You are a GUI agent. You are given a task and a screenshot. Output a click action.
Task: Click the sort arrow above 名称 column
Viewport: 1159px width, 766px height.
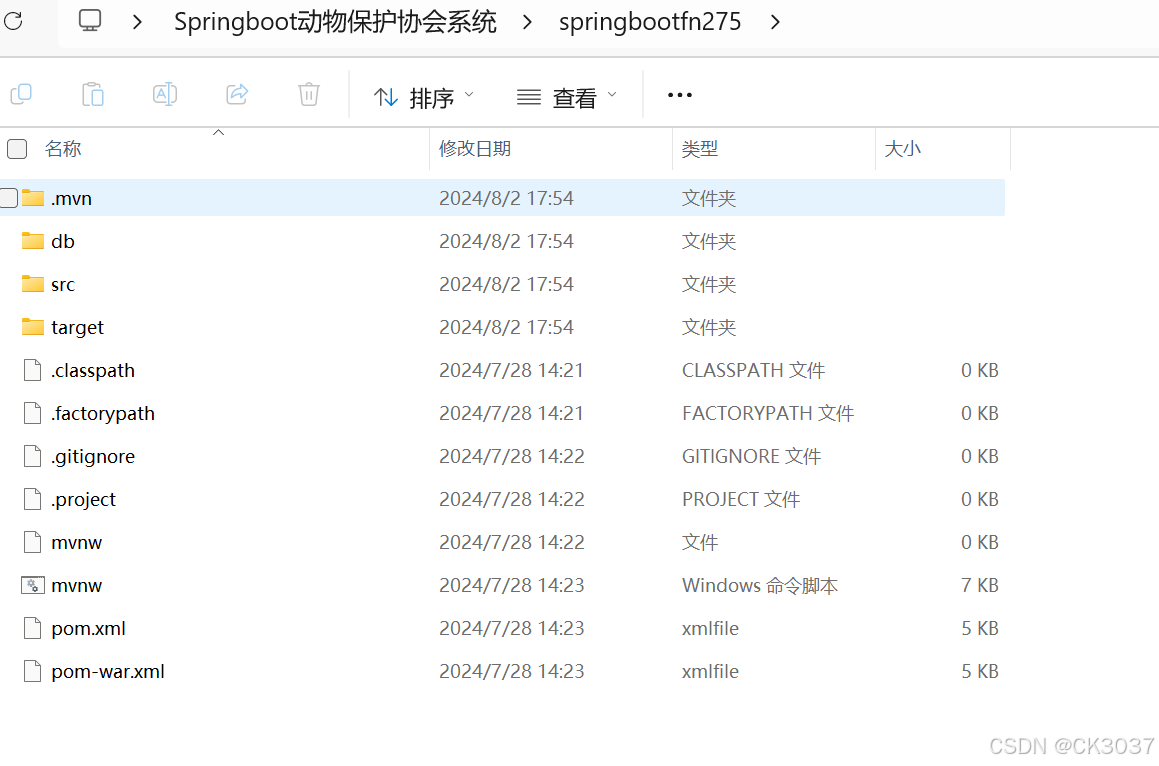218,132
